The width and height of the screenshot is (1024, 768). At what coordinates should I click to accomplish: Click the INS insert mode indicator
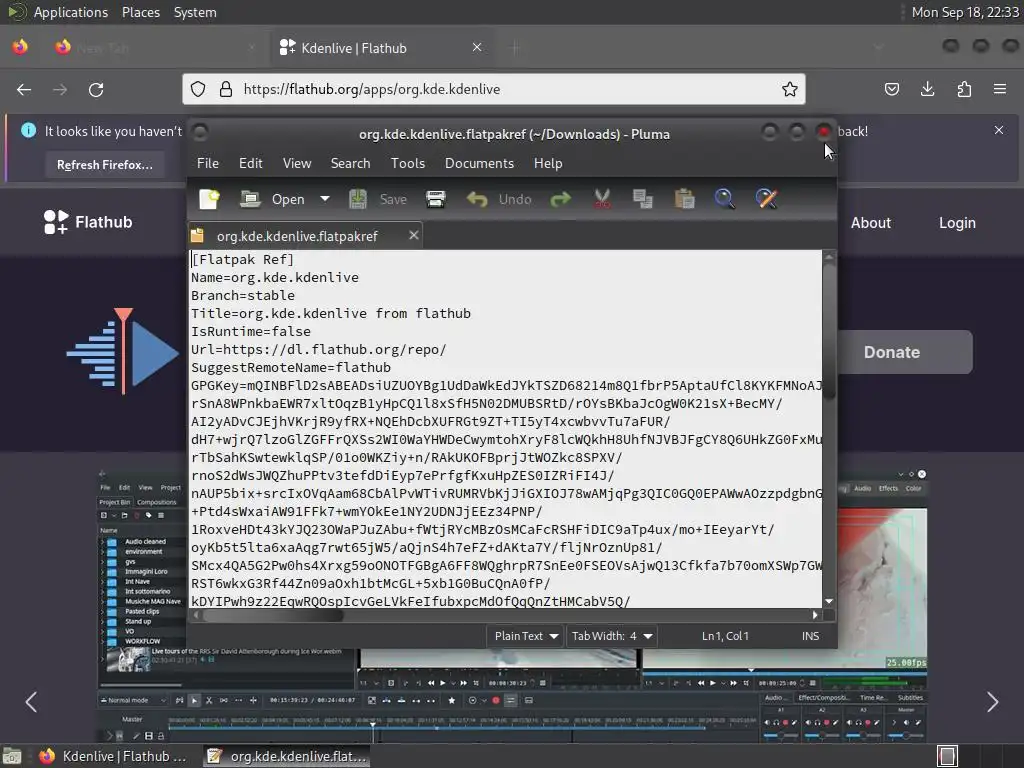click(810, 636)
